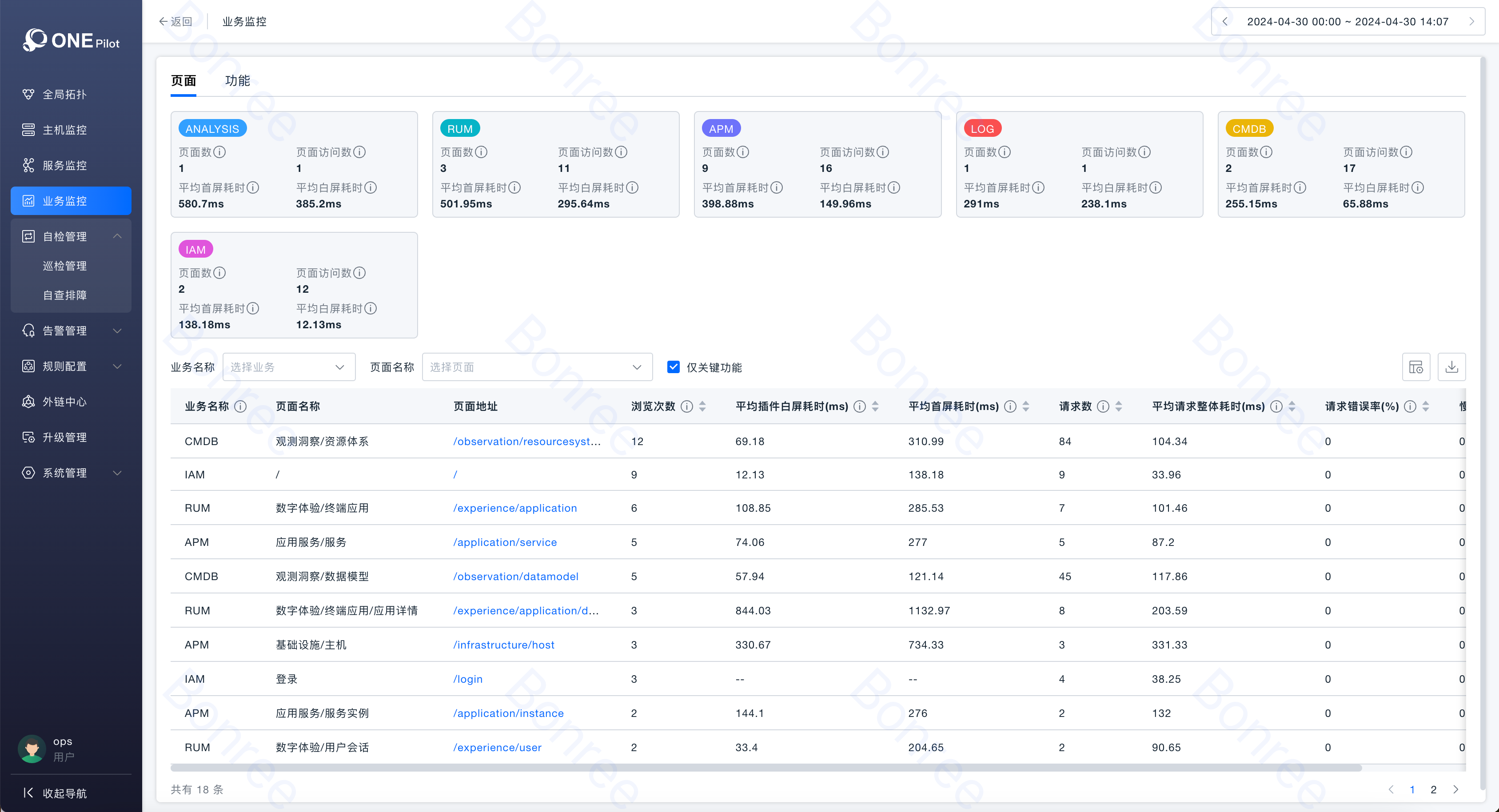Click info icon beside ANALYSIS 页面数
This screenshot has width=1499, height=812.
coord(219,152)
